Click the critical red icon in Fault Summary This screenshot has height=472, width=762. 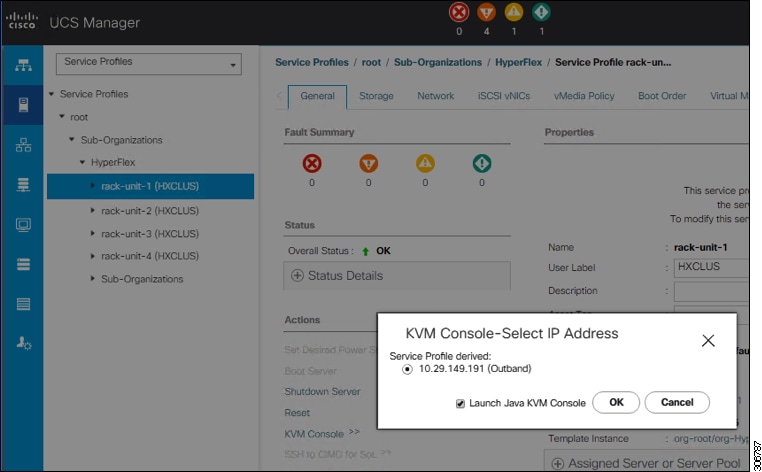click(x=312, y=163)
